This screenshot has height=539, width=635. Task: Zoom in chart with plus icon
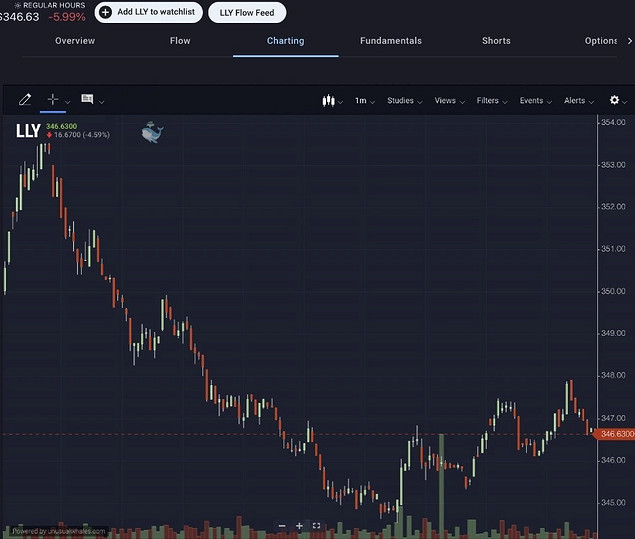tap(299, 525)
